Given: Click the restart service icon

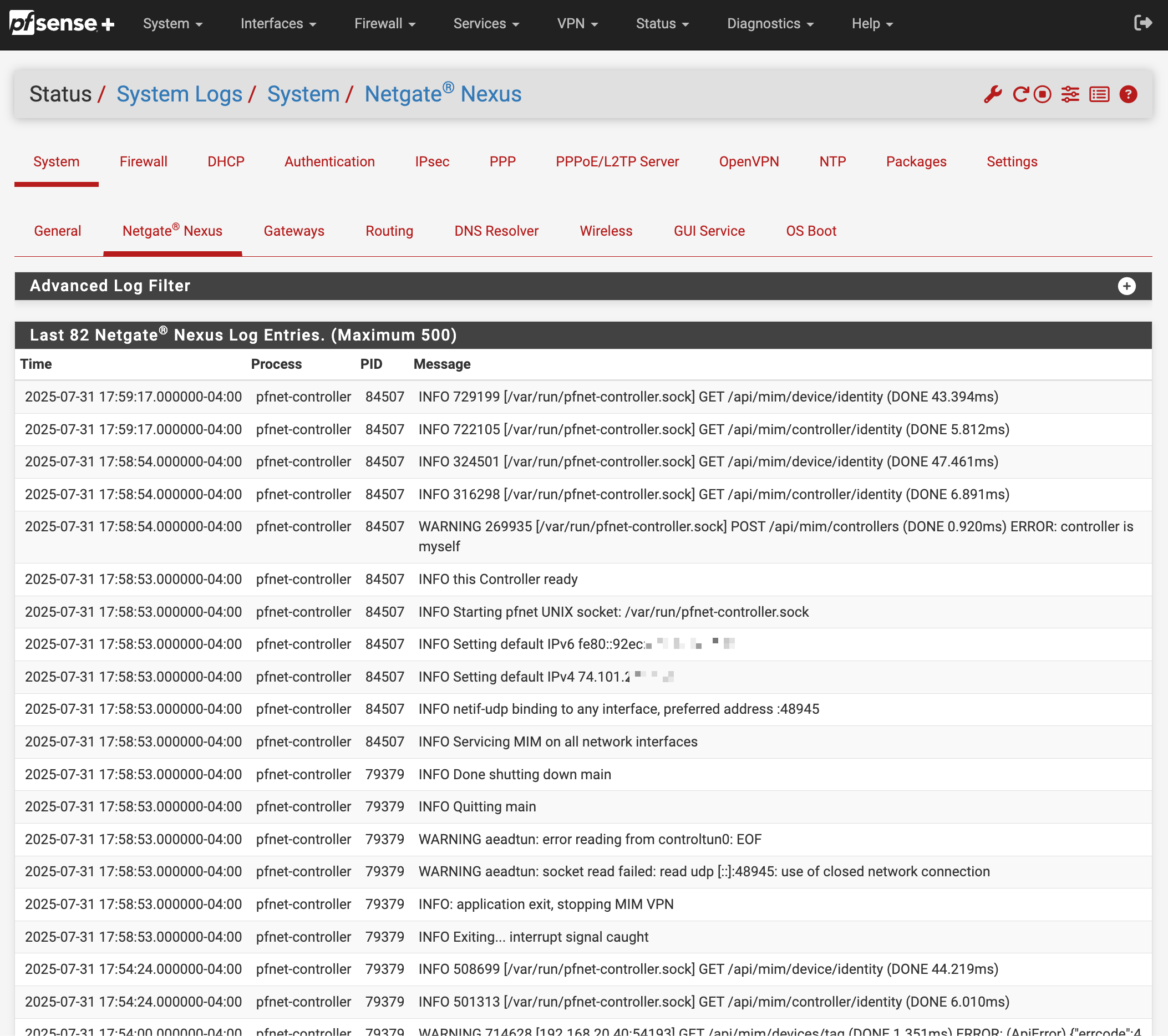Looking at the screenshot, I should [1020, 94].
